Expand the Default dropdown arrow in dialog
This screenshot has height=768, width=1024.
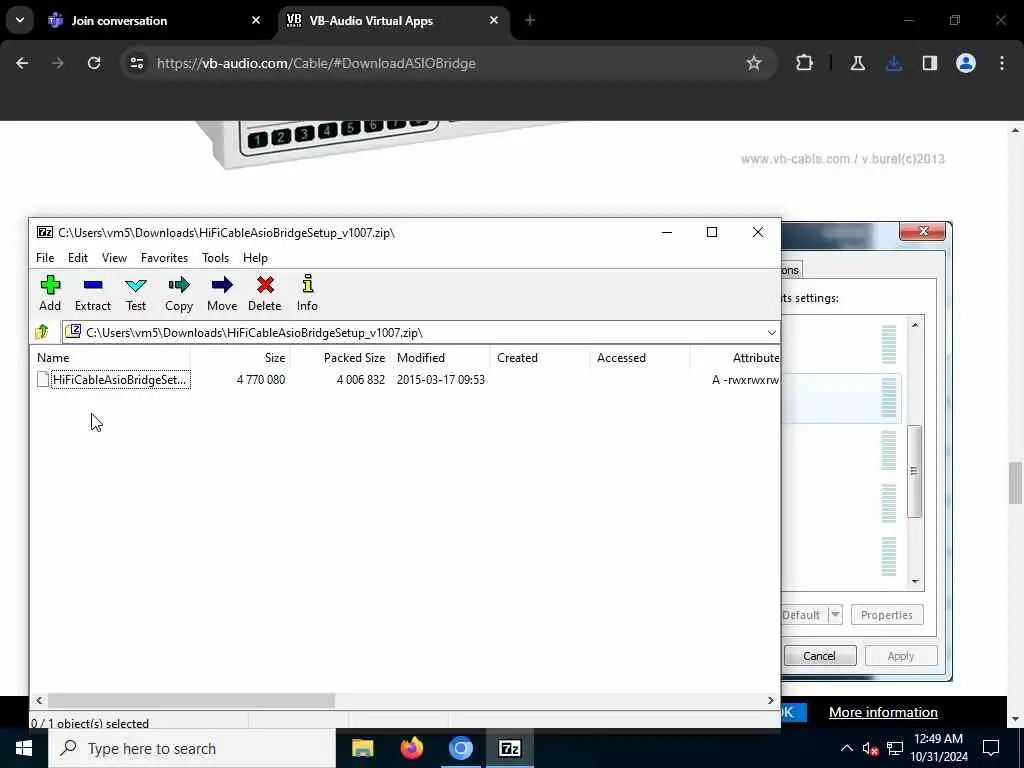tap(835, 615)
